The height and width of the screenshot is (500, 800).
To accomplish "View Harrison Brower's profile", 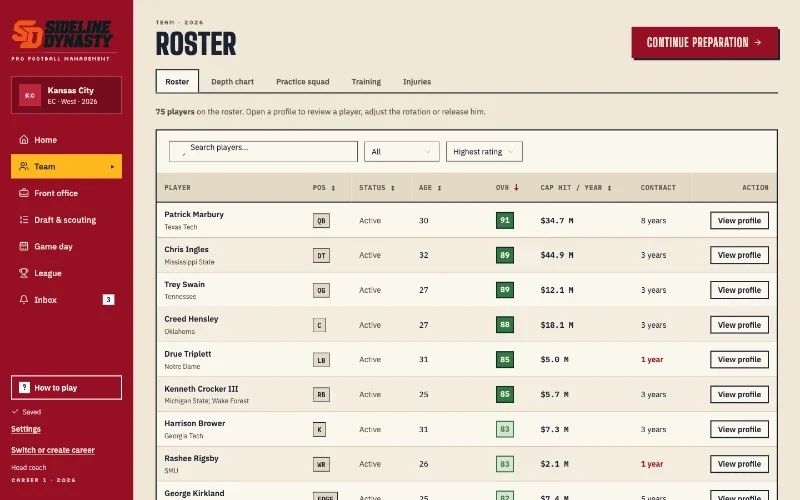I will tap(739, 429).
